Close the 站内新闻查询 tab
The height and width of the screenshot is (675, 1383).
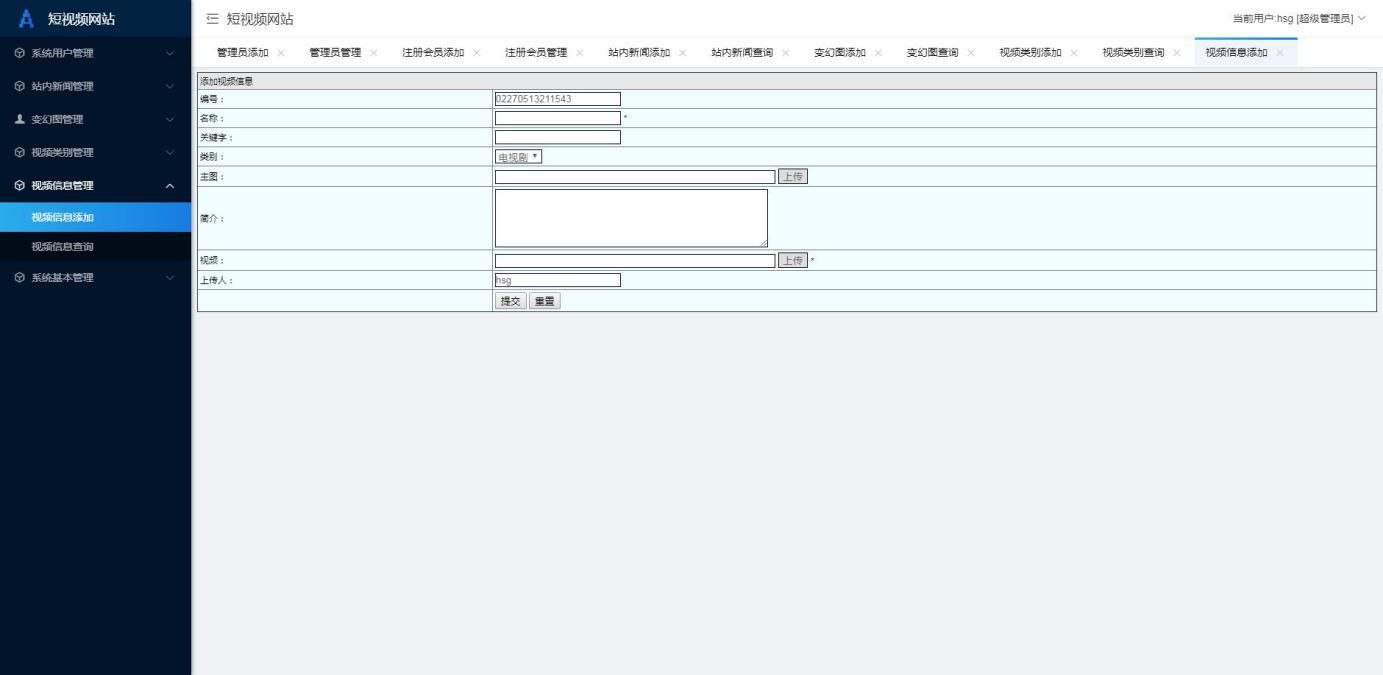[786, 53]
